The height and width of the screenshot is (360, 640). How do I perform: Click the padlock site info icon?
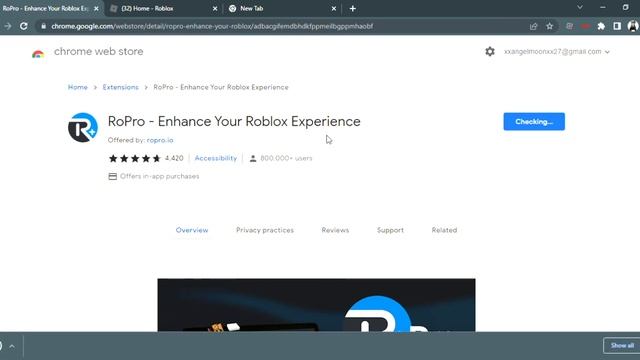(43, 26)
